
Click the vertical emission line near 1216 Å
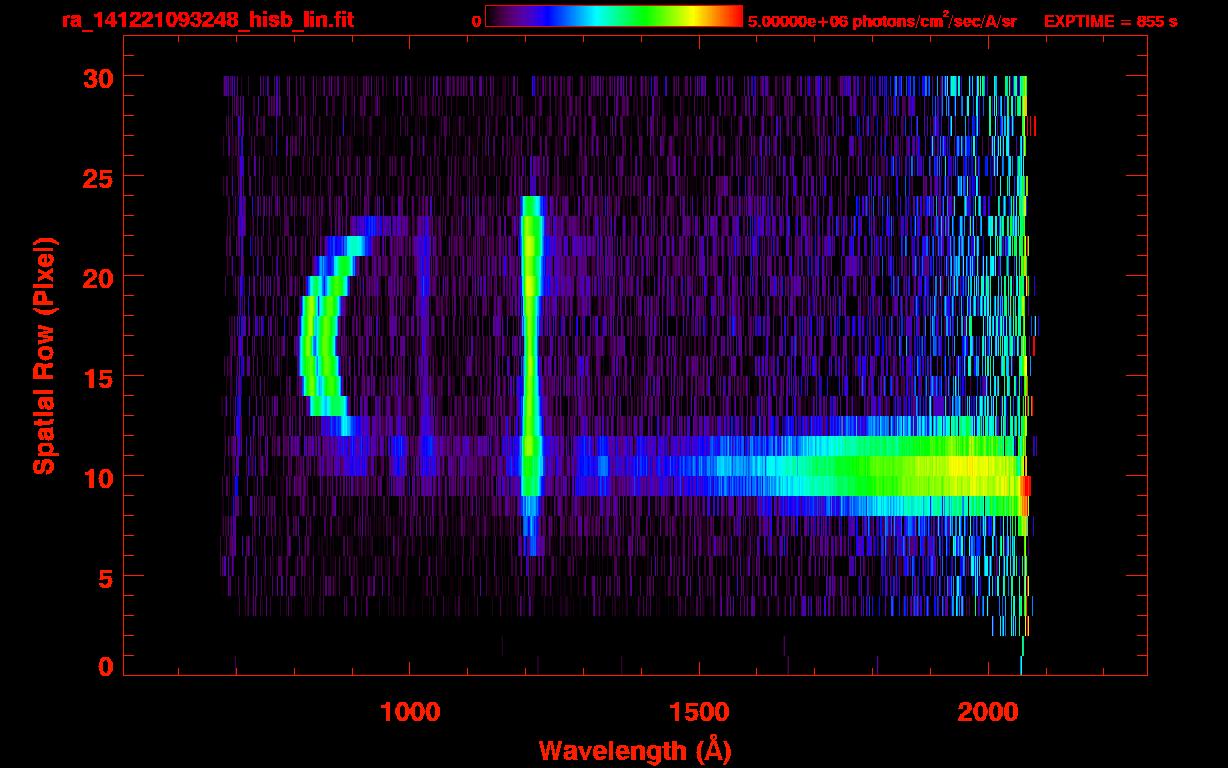[x=531, y=375]
